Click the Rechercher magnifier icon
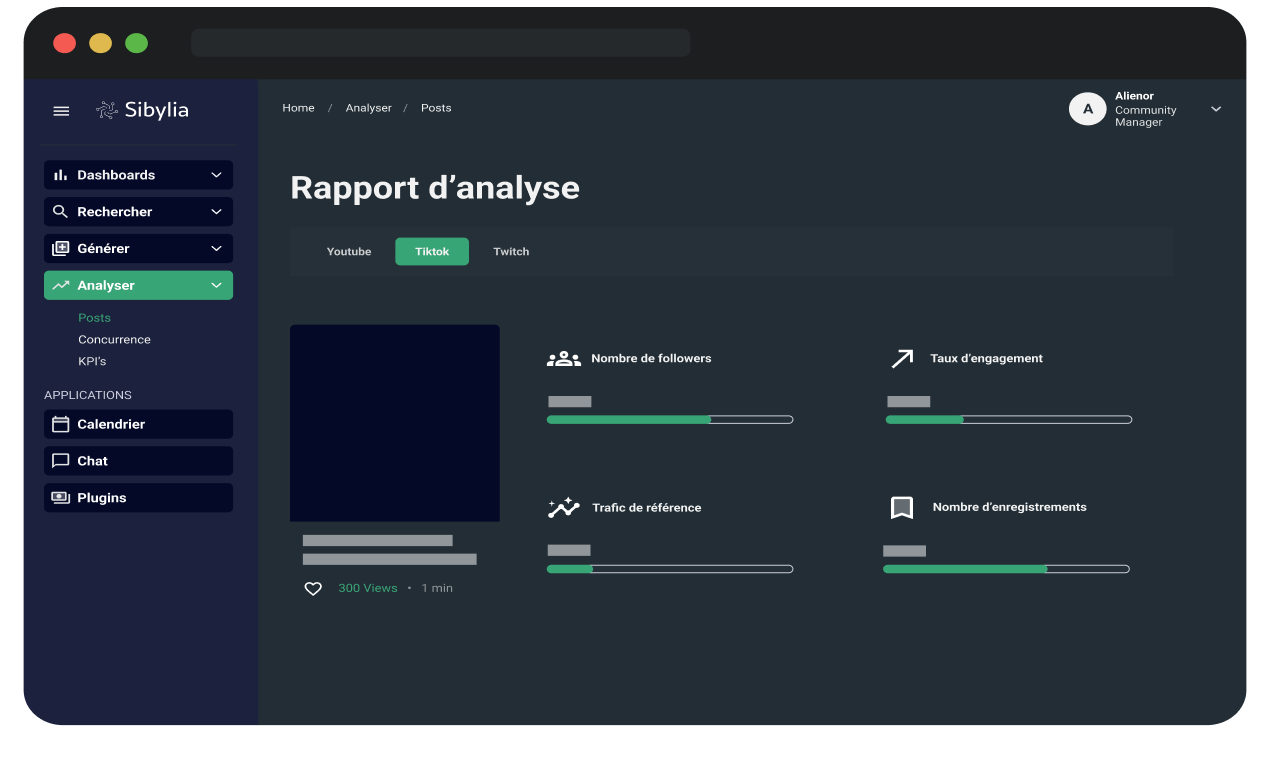This screenshot has width=1270, height=760. (x=60, y=212)
